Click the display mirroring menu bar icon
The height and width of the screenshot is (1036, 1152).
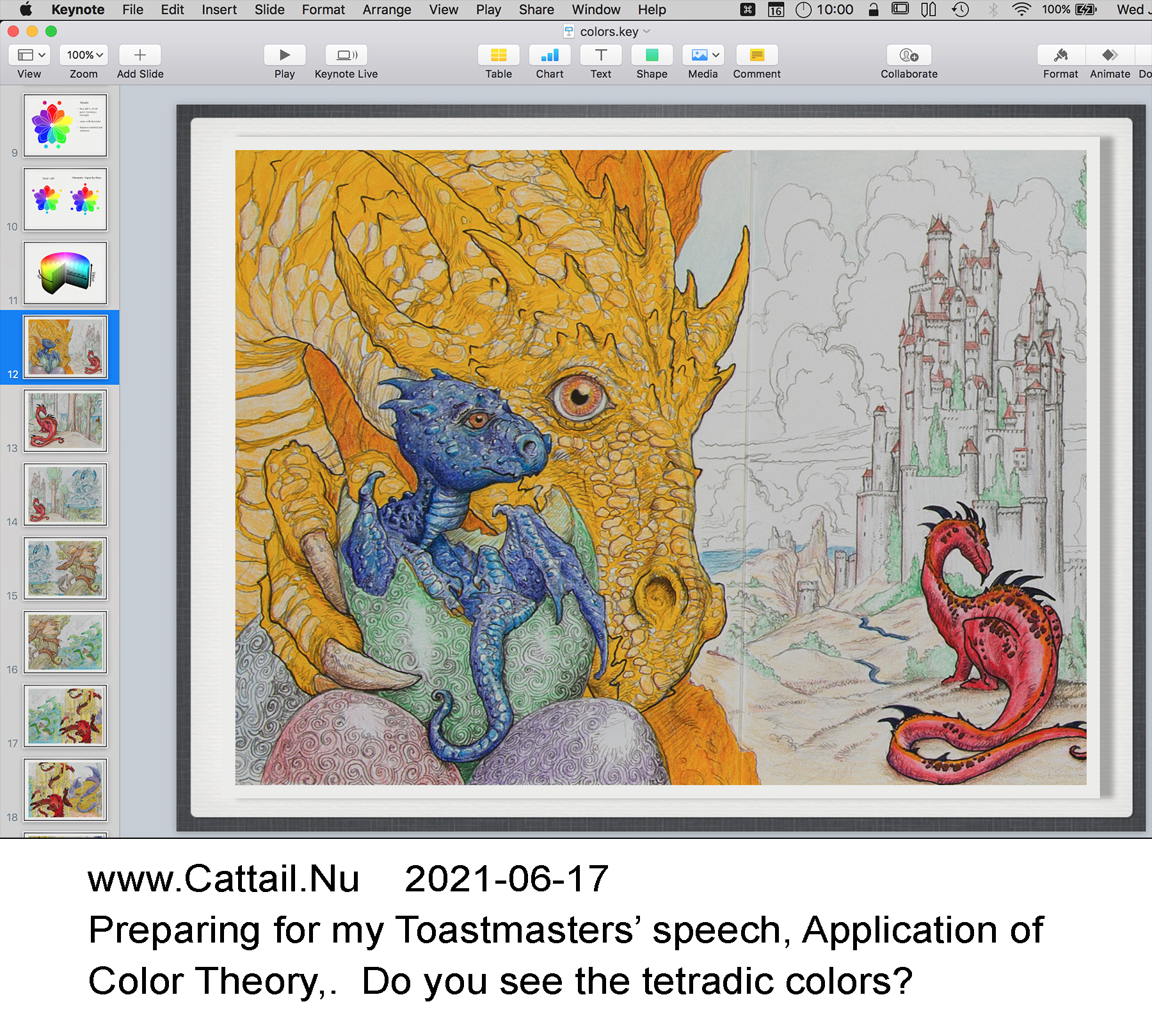900,10
